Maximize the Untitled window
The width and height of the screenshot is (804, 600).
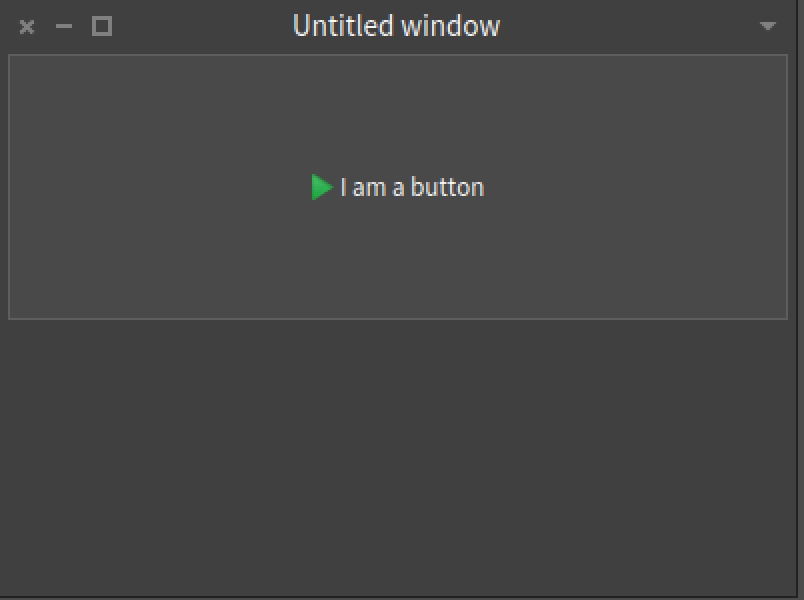[101, 27]
